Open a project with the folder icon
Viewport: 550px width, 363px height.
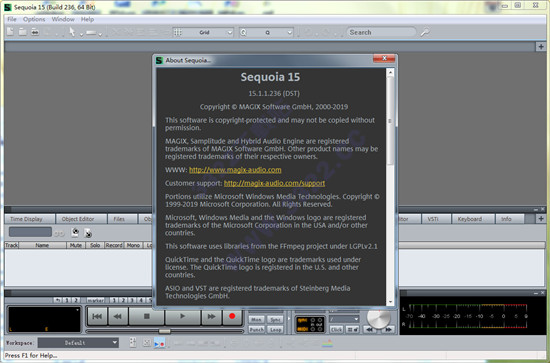22,32
